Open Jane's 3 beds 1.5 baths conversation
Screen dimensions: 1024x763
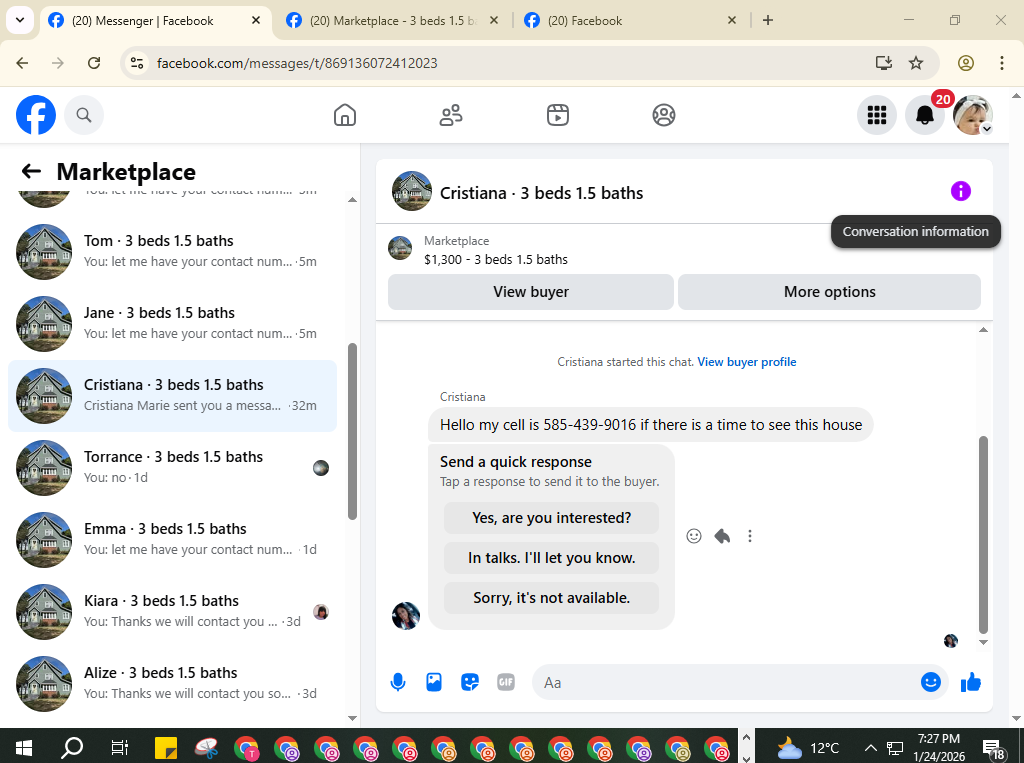click(172, 323)
